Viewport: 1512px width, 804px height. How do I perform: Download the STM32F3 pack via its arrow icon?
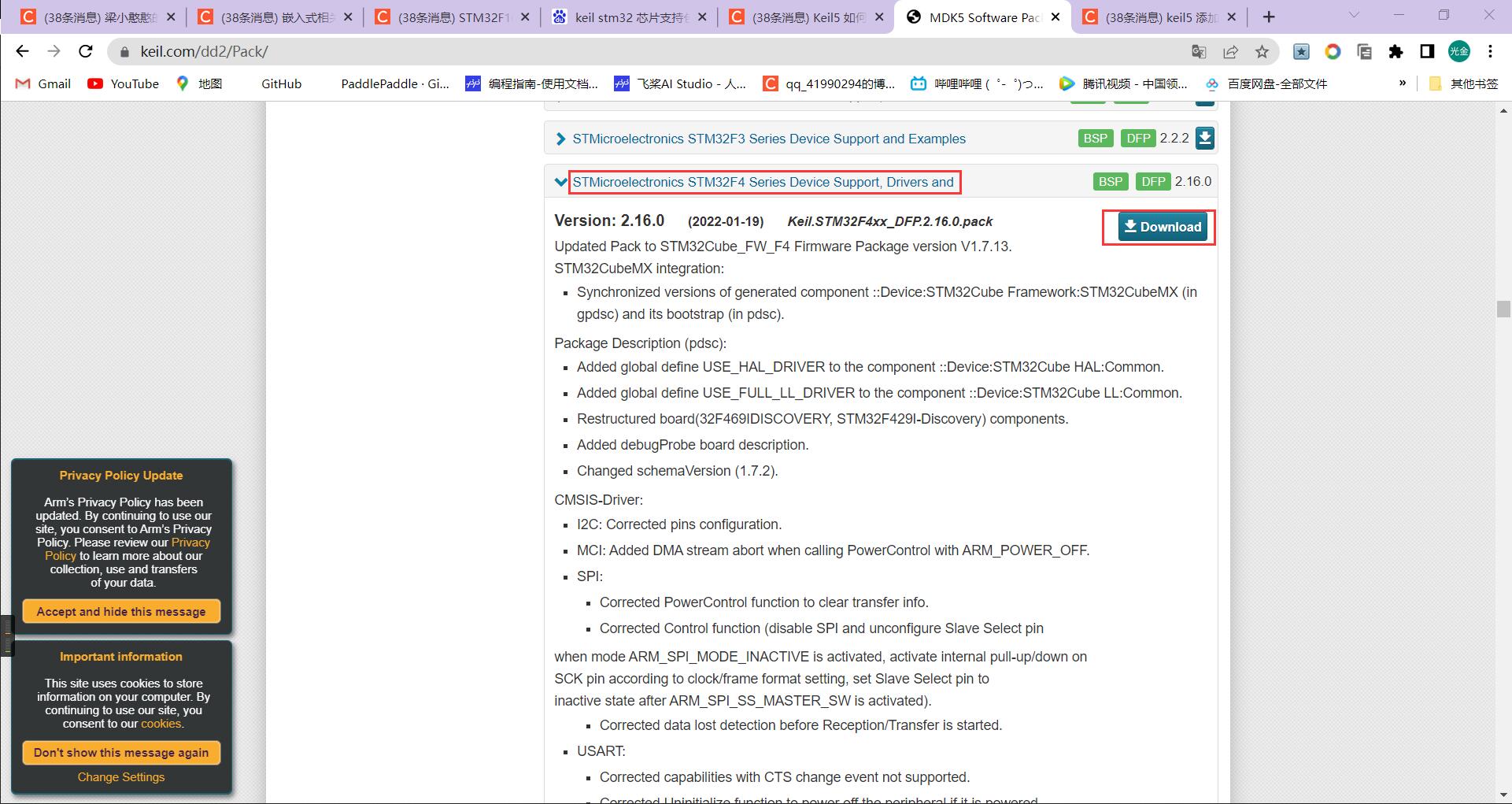1204,139
